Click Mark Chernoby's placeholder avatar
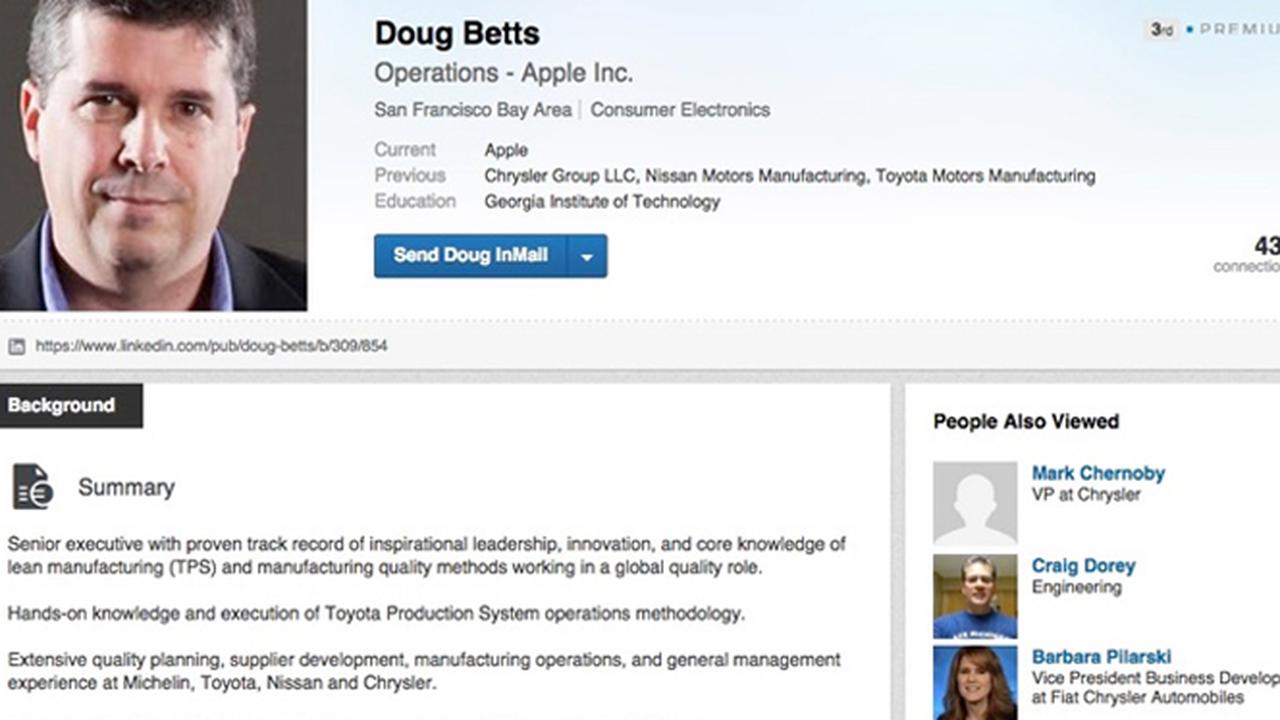The height and width of the screenshot is (720, 1280). pyautogui.click(x=974, y=503)
